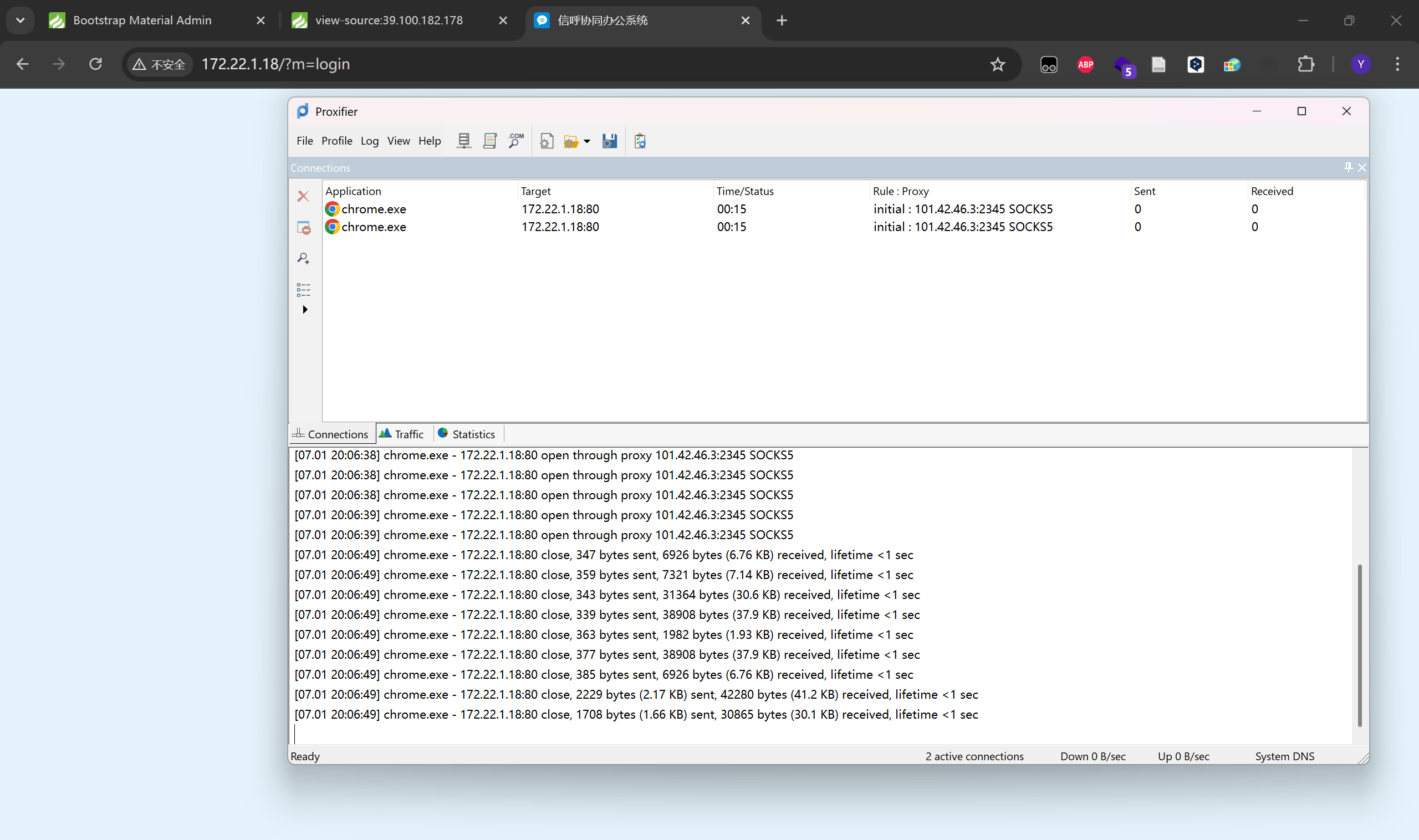
Task: Click red X close connection icon
Action: 304,196
